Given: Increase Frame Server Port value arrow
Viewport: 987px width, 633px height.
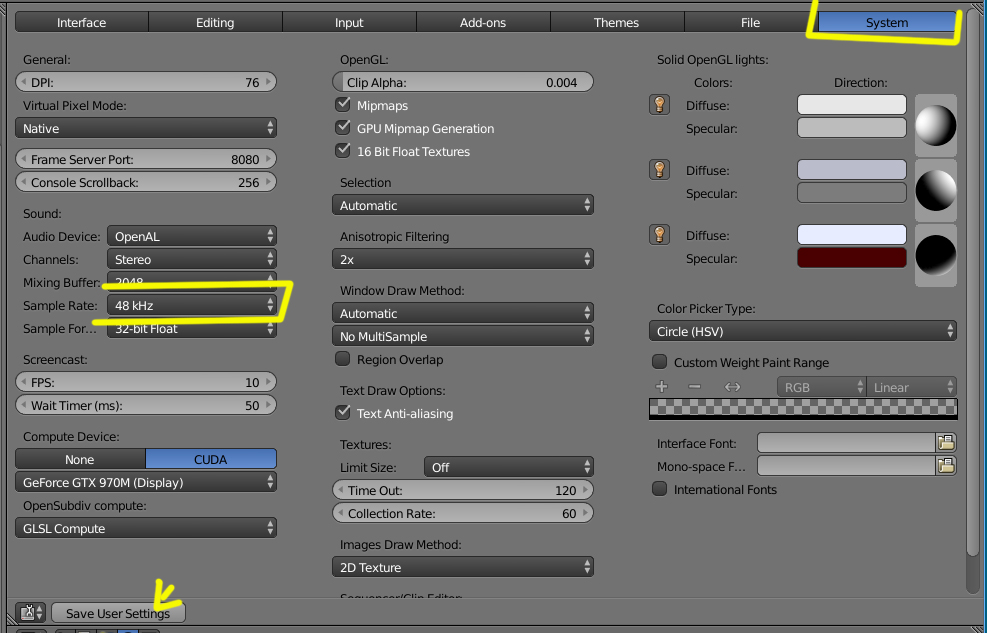Looking at the screenshot, I should click(x=269, y=159).
